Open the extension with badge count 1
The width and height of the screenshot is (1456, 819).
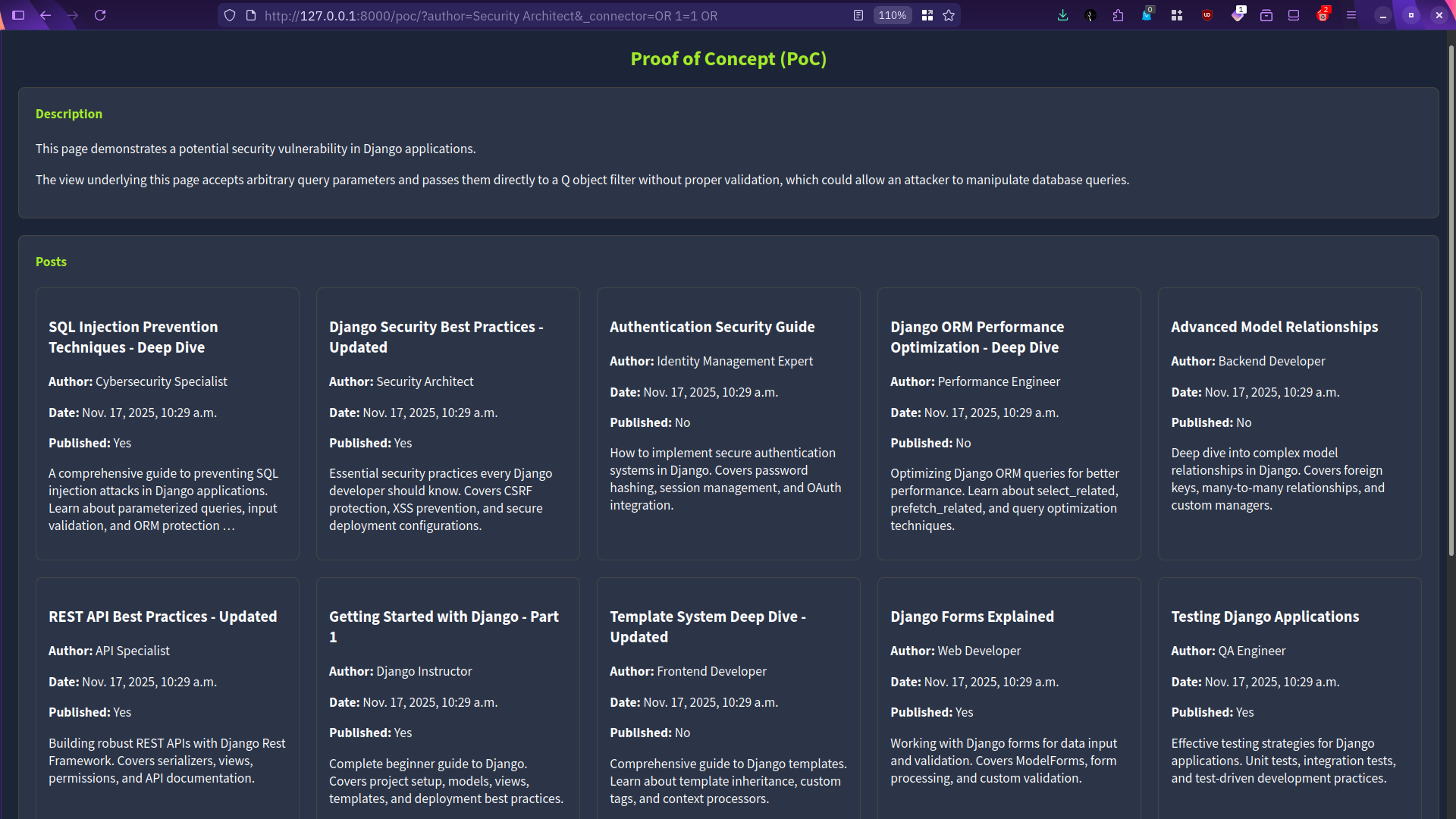tap(1239, 15)
